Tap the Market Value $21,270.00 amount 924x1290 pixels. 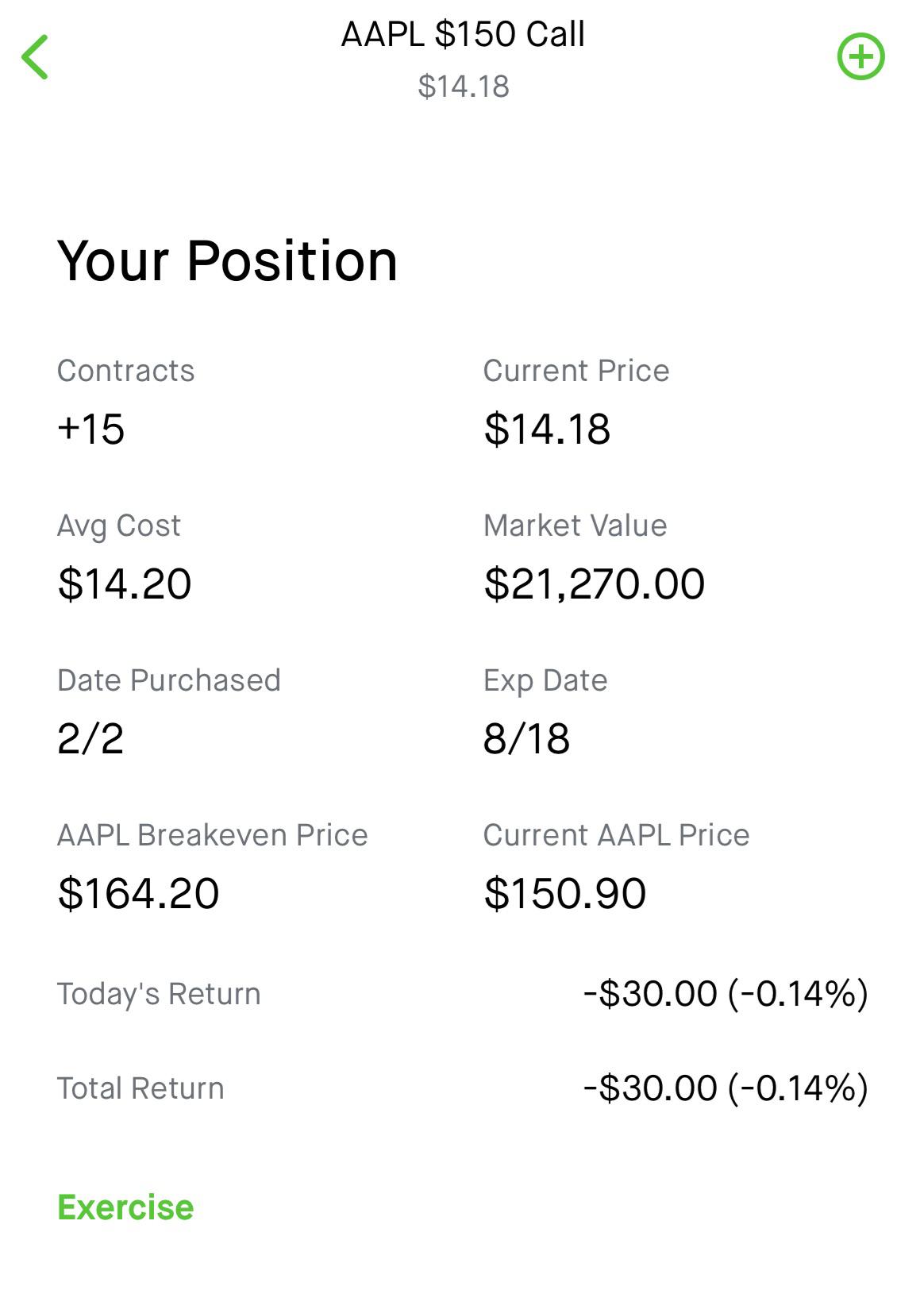594,584
